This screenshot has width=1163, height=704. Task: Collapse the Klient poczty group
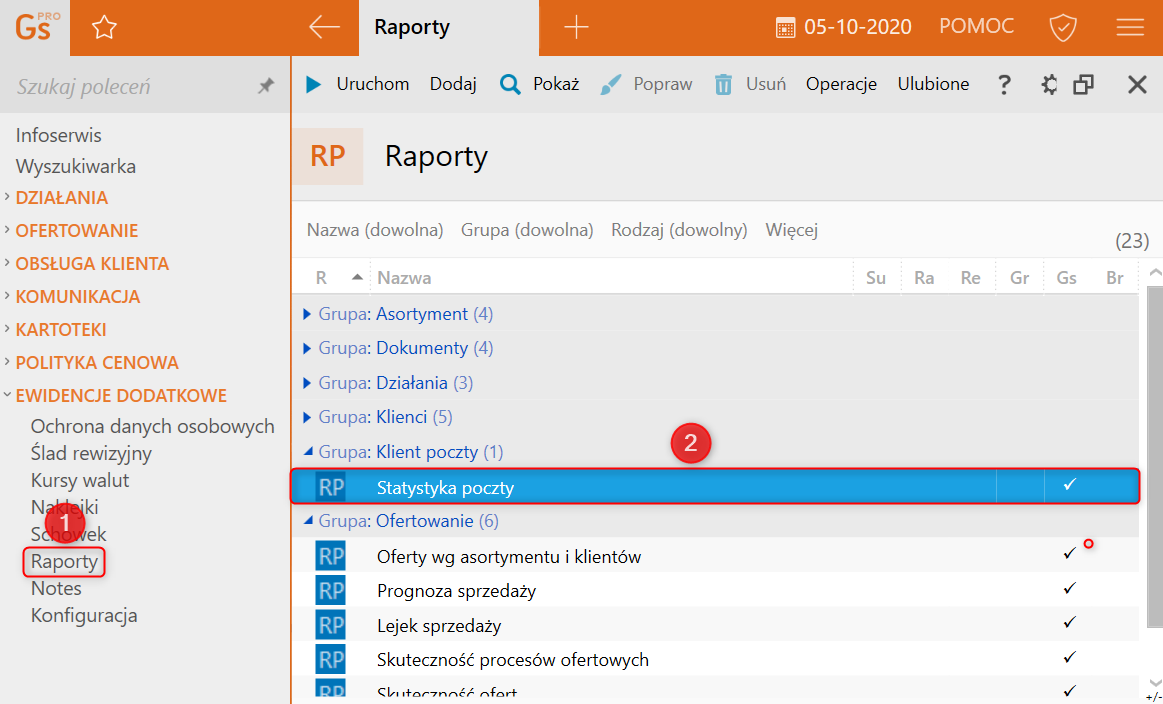coord(308,451)
